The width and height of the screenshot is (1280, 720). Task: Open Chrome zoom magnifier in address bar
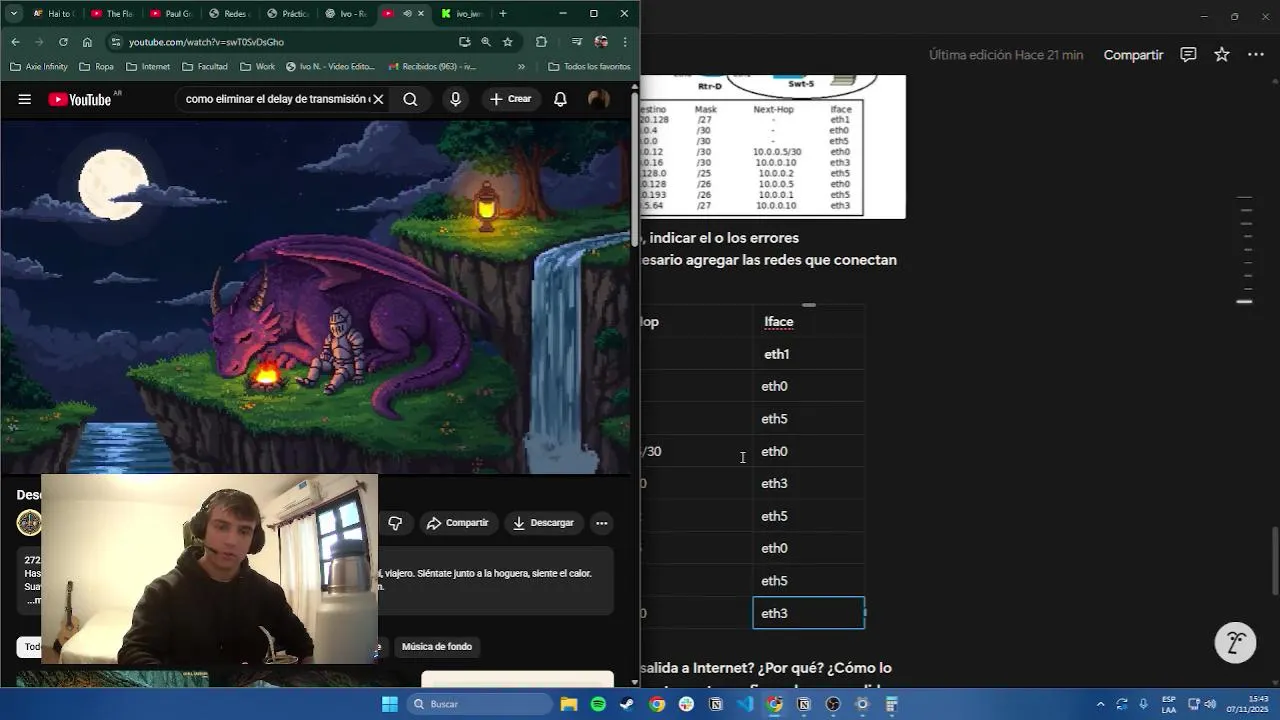(486, 42)
